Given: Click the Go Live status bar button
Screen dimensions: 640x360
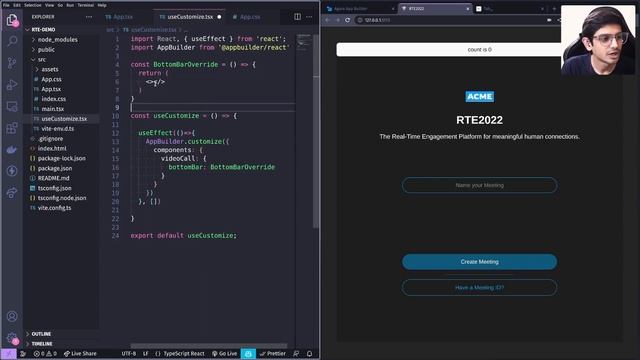Looking at the screenshot, I should [224, 354].
